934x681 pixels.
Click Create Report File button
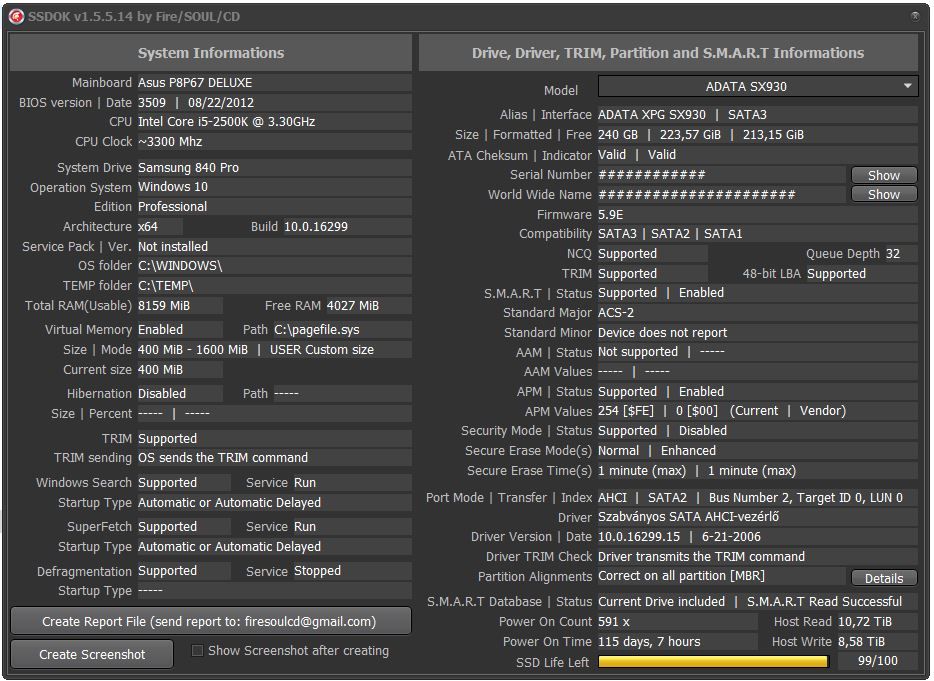coord(211,621)
